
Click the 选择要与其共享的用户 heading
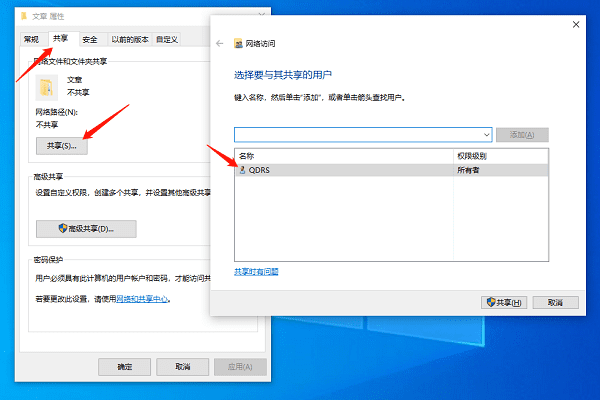click(282, 75)
